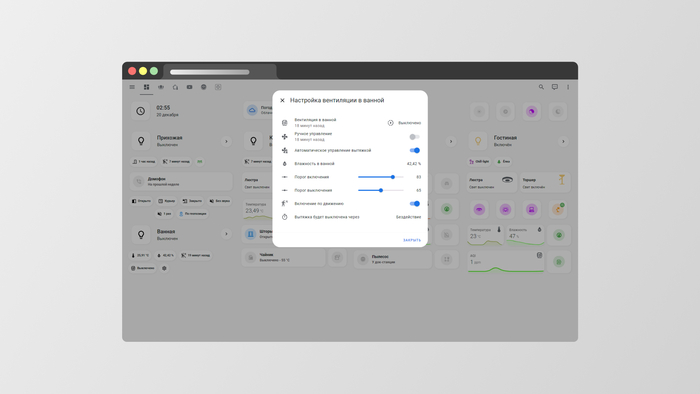Viewport: 700px width, 394px height.
Task: Expand the Ванная room chevron
Action: pos(226,234)
